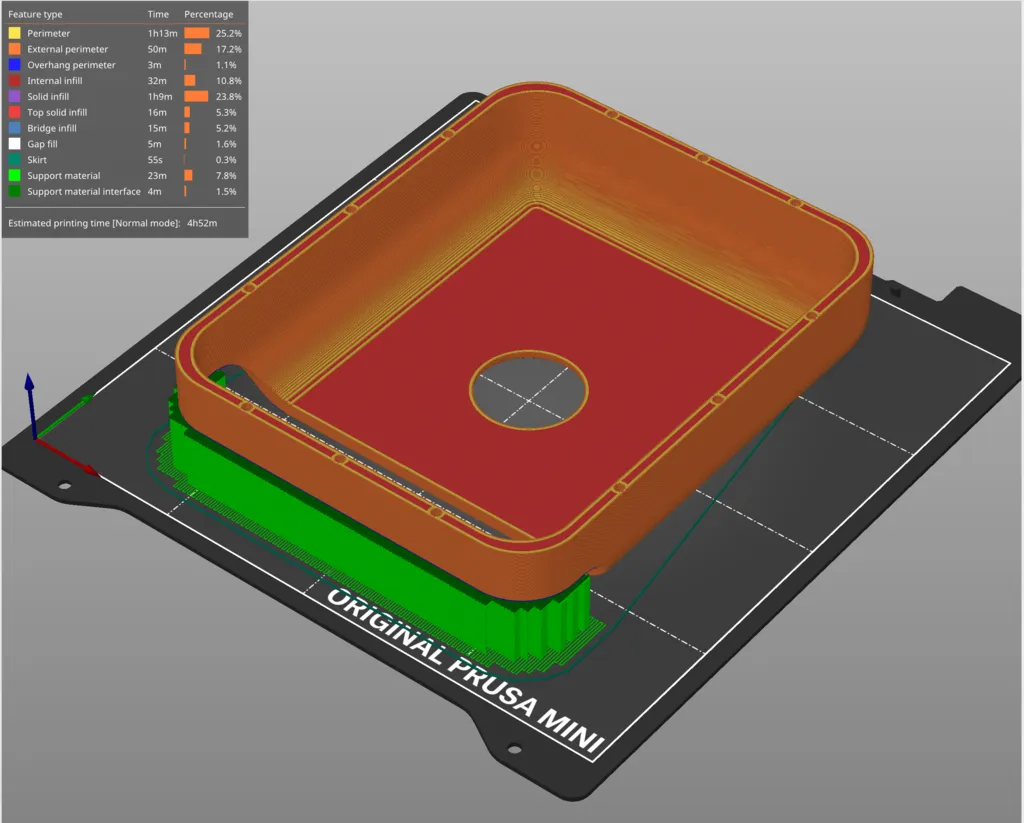
Task: Click the 25.2% percentage value
Action: 229,33
